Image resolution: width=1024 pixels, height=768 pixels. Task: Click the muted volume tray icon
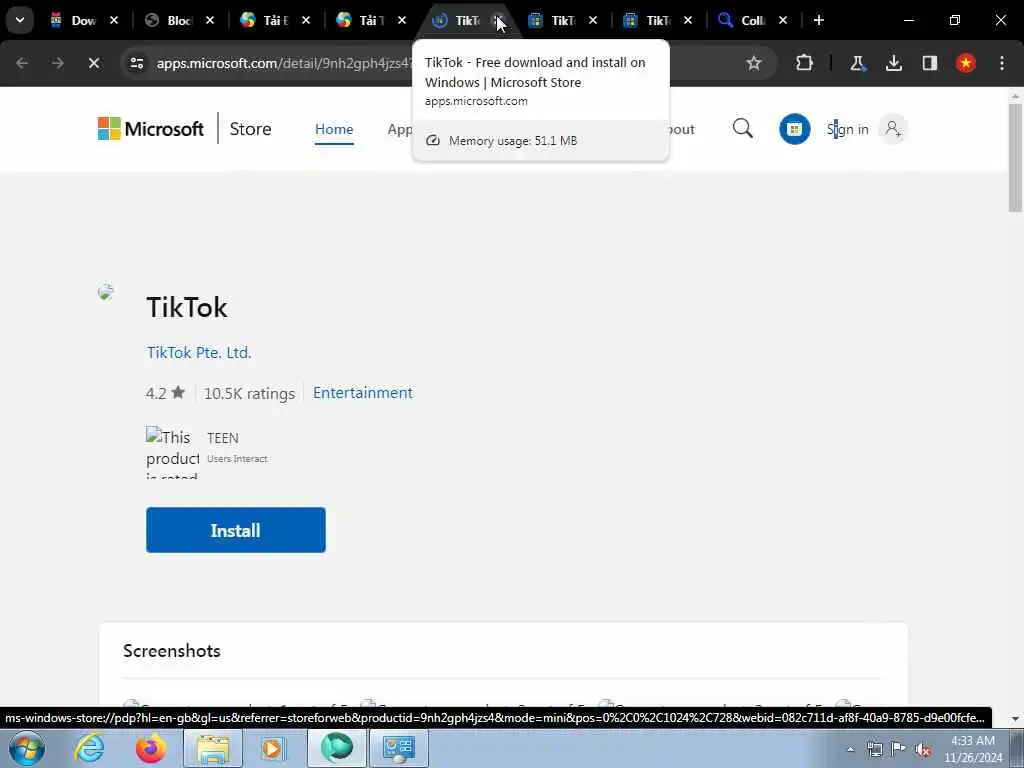tap(923, 749)
